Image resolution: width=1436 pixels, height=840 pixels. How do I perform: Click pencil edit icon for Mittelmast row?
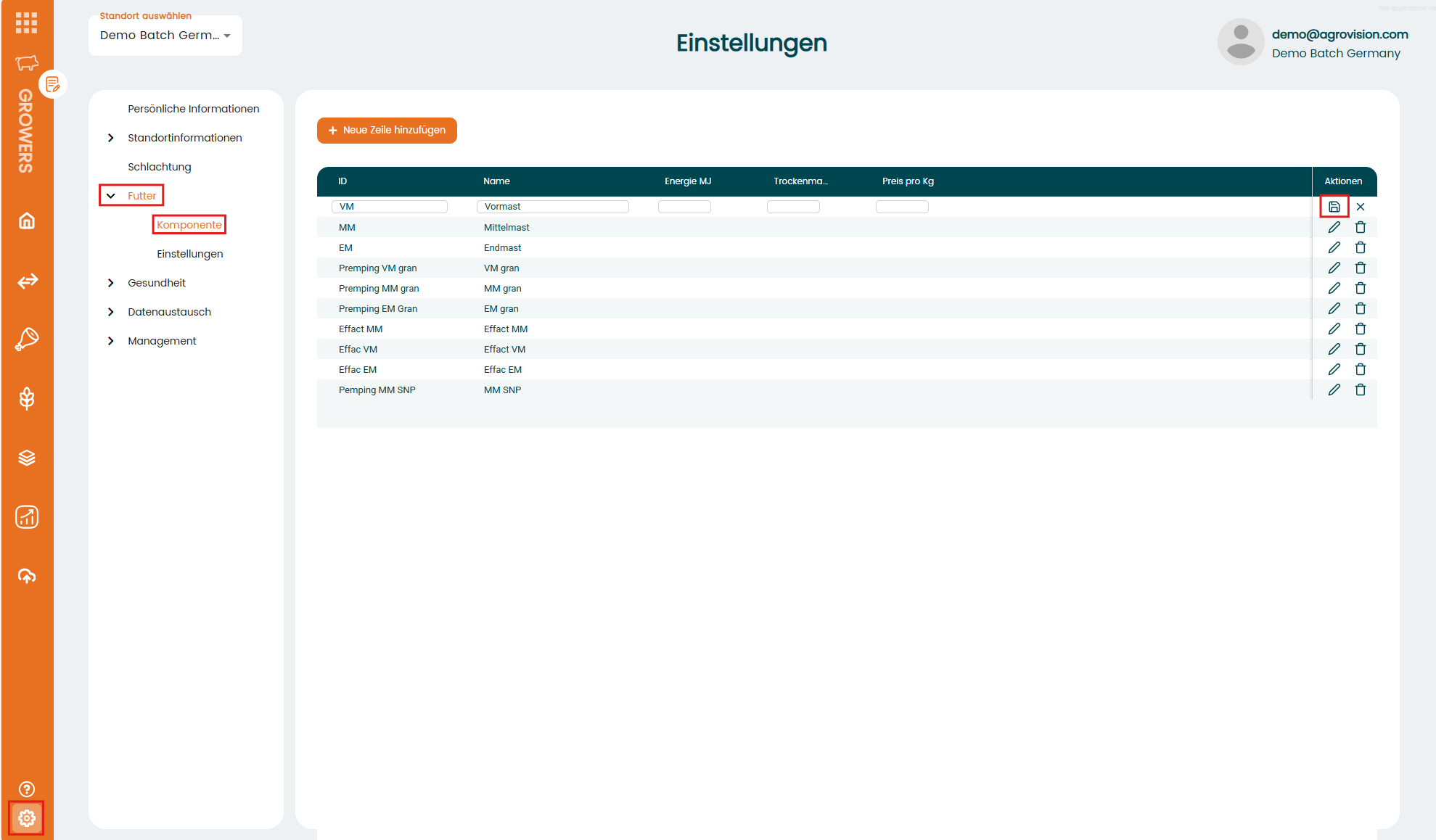tap(1334, 227)
